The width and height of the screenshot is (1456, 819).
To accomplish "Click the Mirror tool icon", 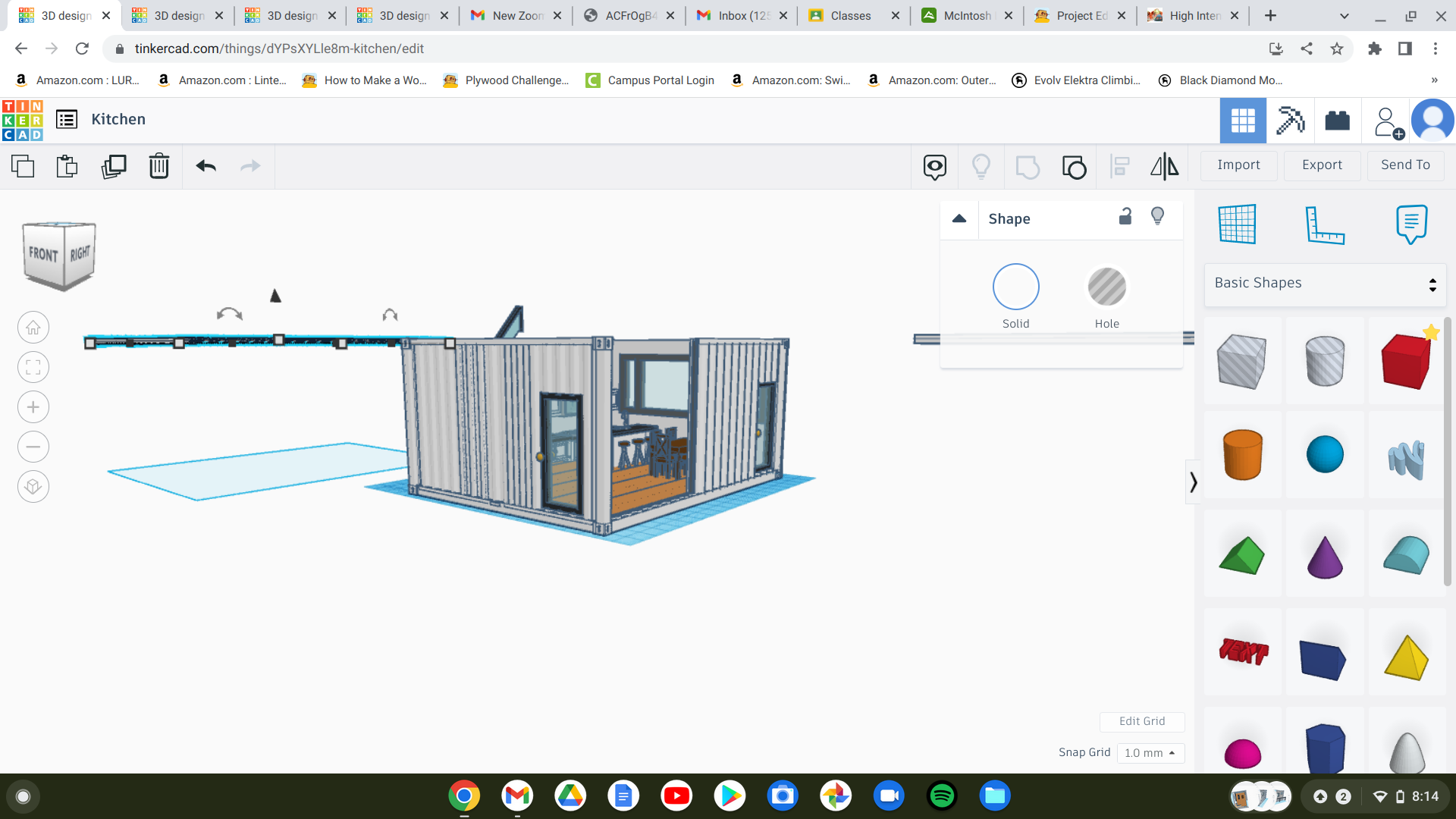I will point(1164,166).
